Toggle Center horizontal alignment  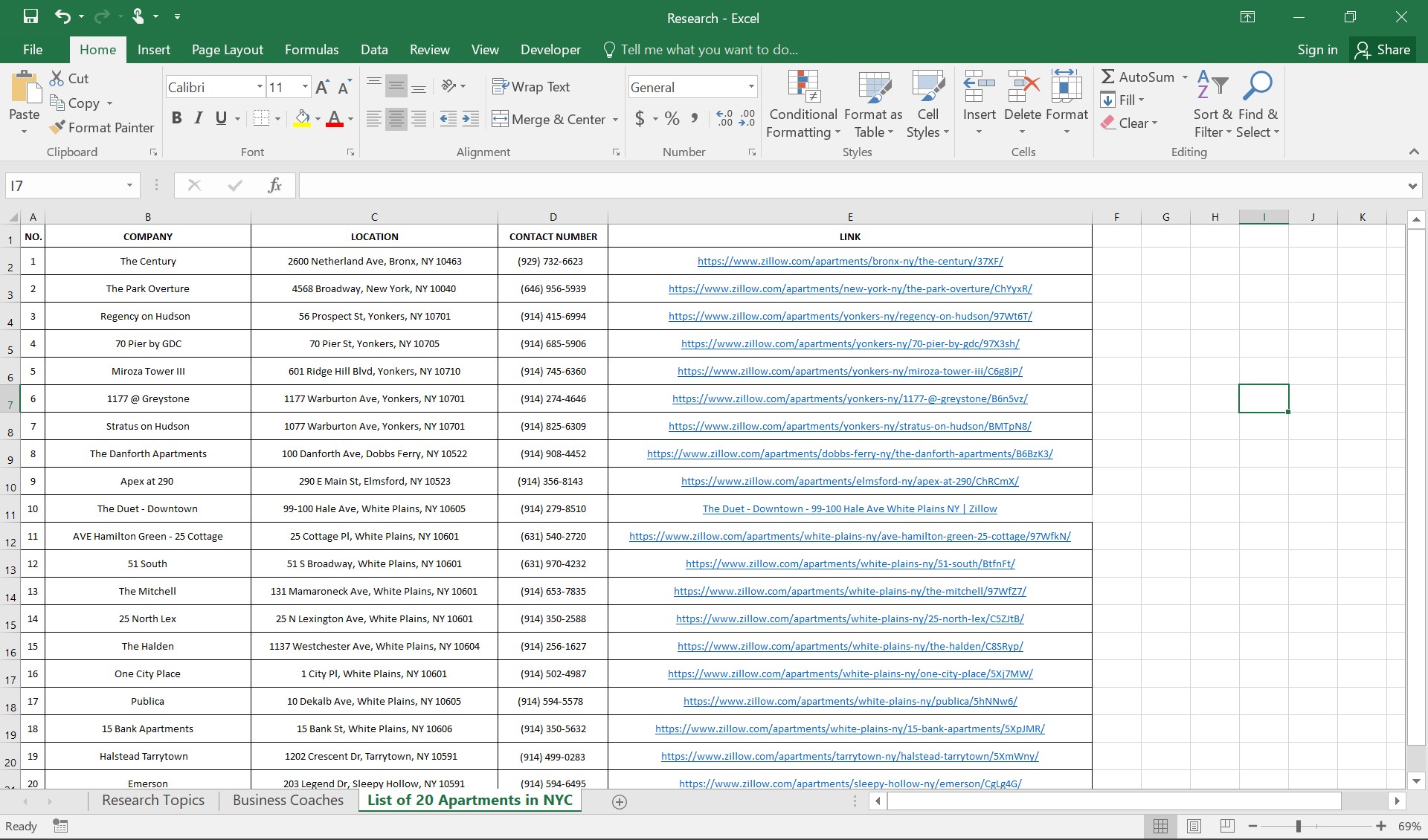(396, 119)
